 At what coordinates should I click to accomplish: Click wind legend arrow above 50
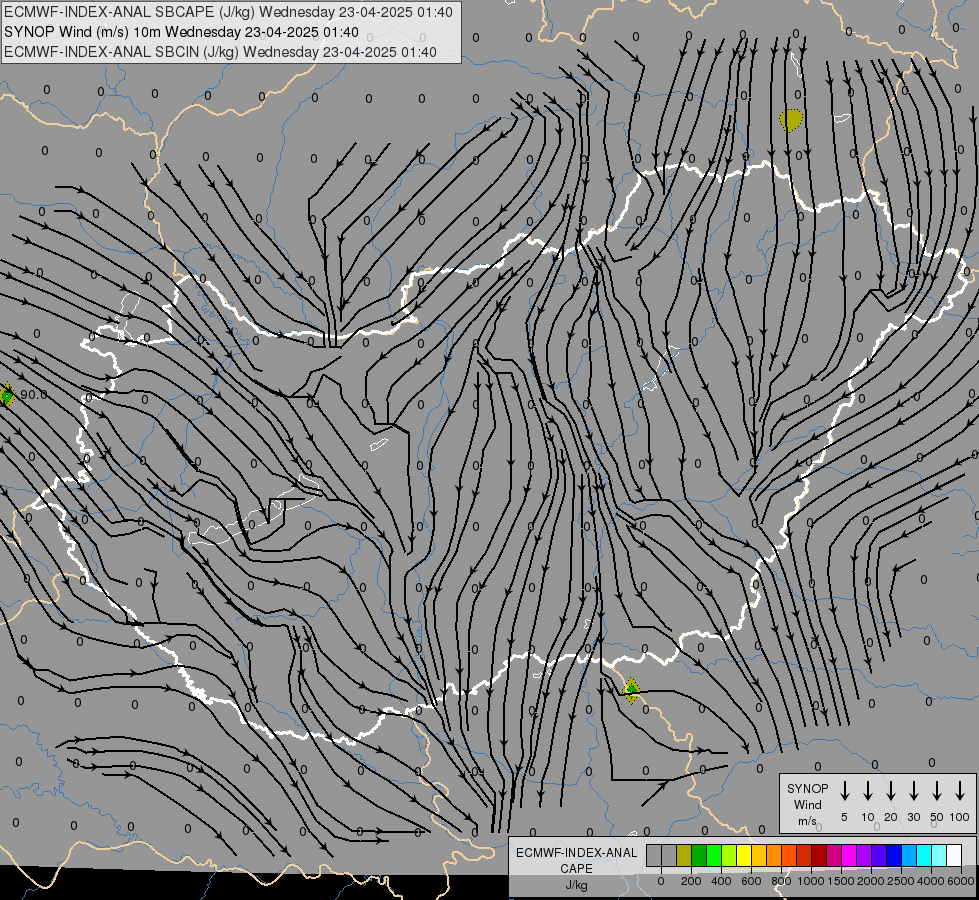(937, 791)
